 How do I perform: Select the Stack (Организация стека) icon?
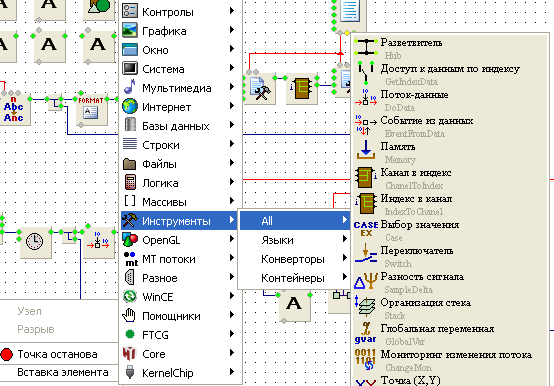[366, 305]
